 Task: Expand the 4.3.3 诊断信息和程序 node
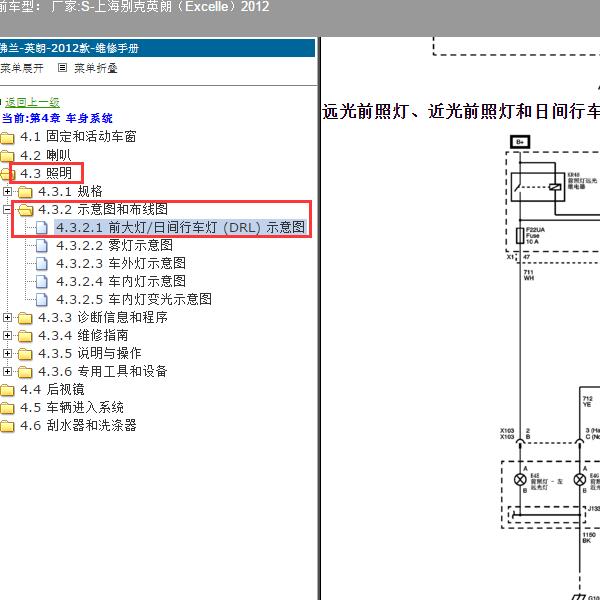coord(7,317)
